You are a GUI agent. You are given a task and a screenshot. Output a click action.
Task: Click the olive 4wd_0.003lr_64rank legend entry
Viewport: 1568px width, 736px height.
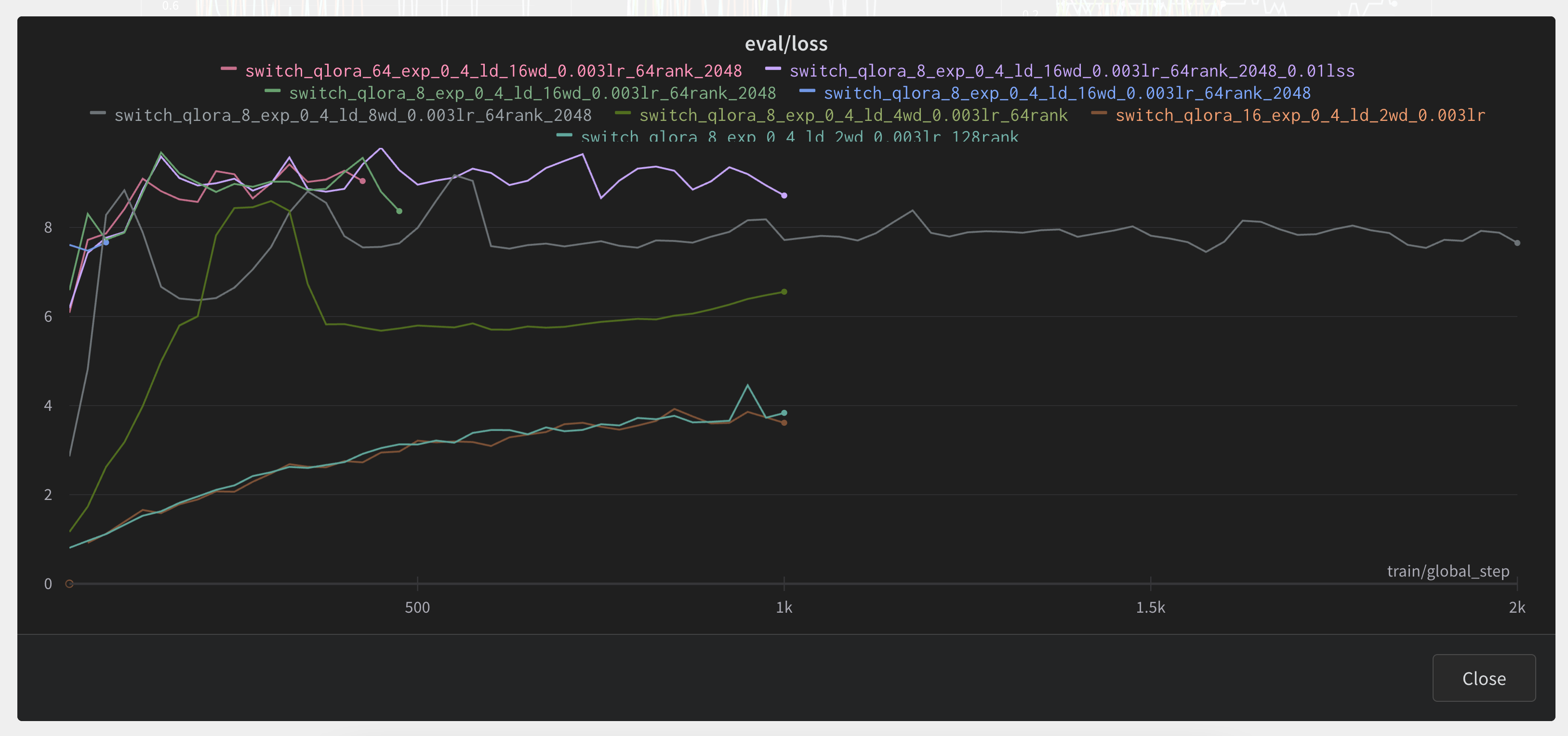pos(853,115)
